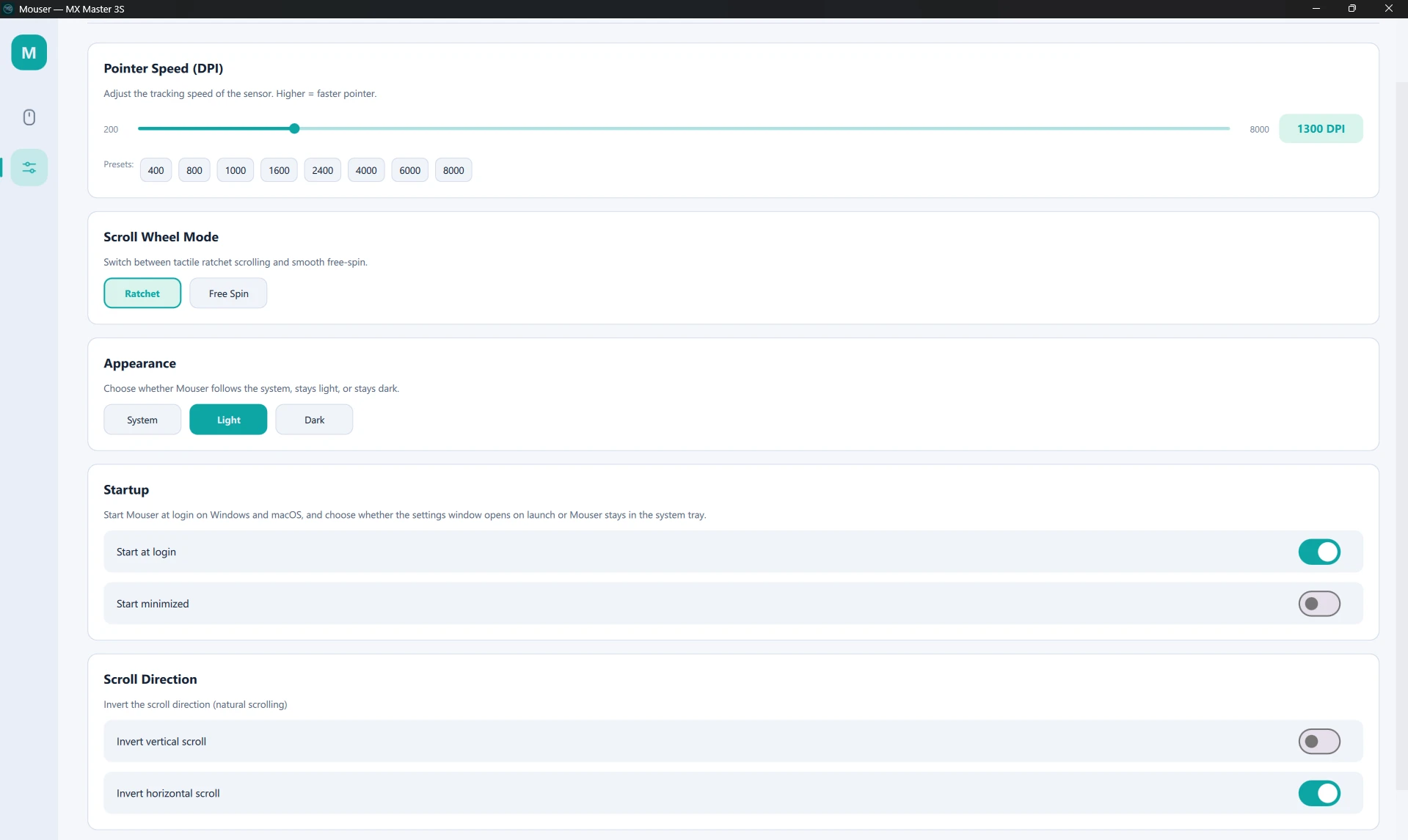Choose the System appearance option

point(142,420)
